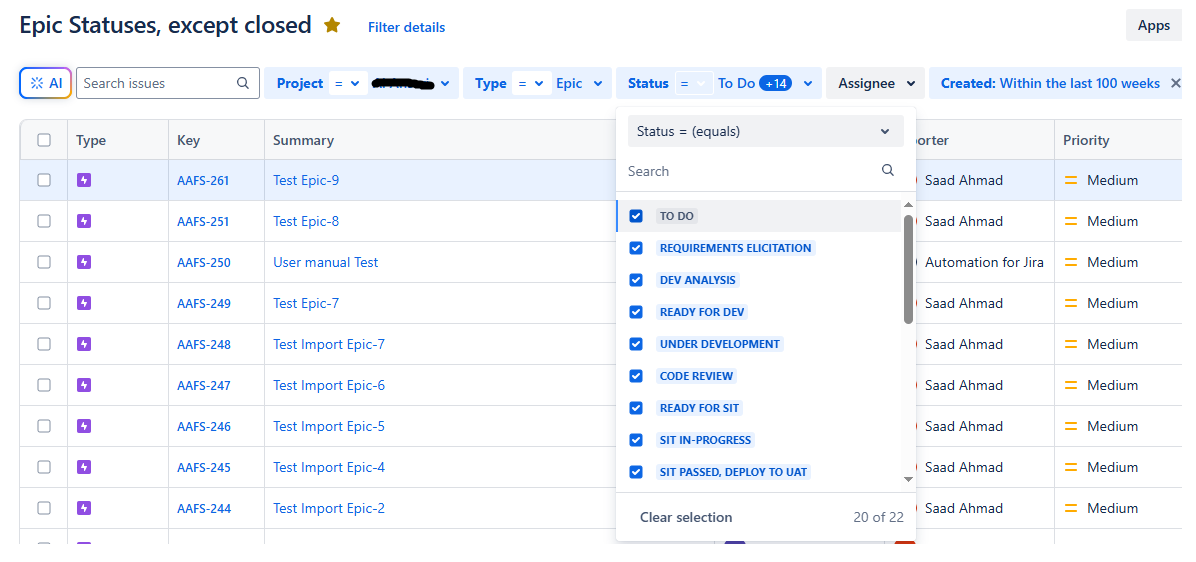Uncheck the CODE REVIEW status checkbox
Viewport: 1196px width, 562px height.
(636, 376)
